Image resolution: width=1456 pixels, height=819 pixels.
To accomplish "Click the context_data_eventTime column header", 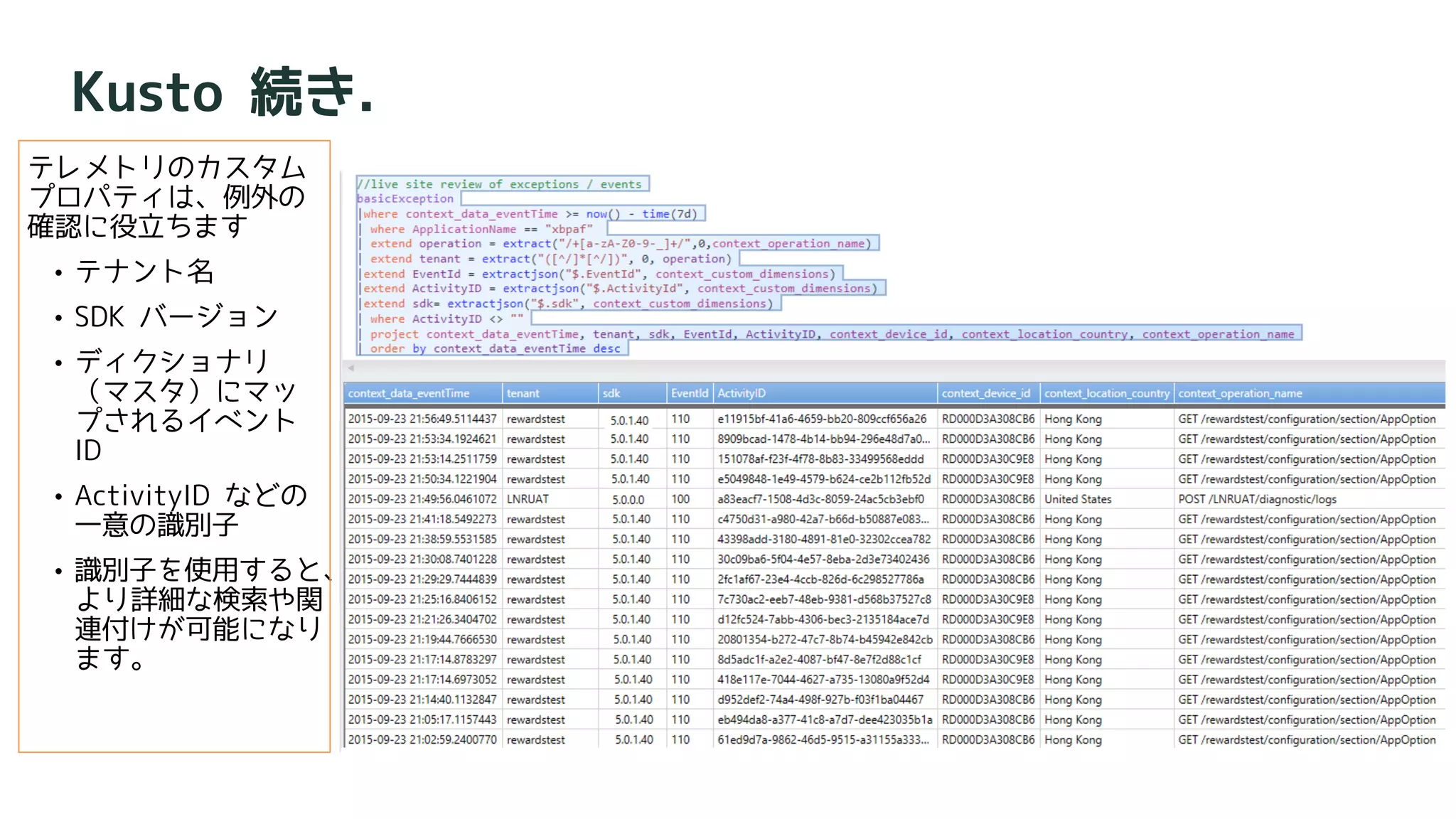I will pos(409,393).
